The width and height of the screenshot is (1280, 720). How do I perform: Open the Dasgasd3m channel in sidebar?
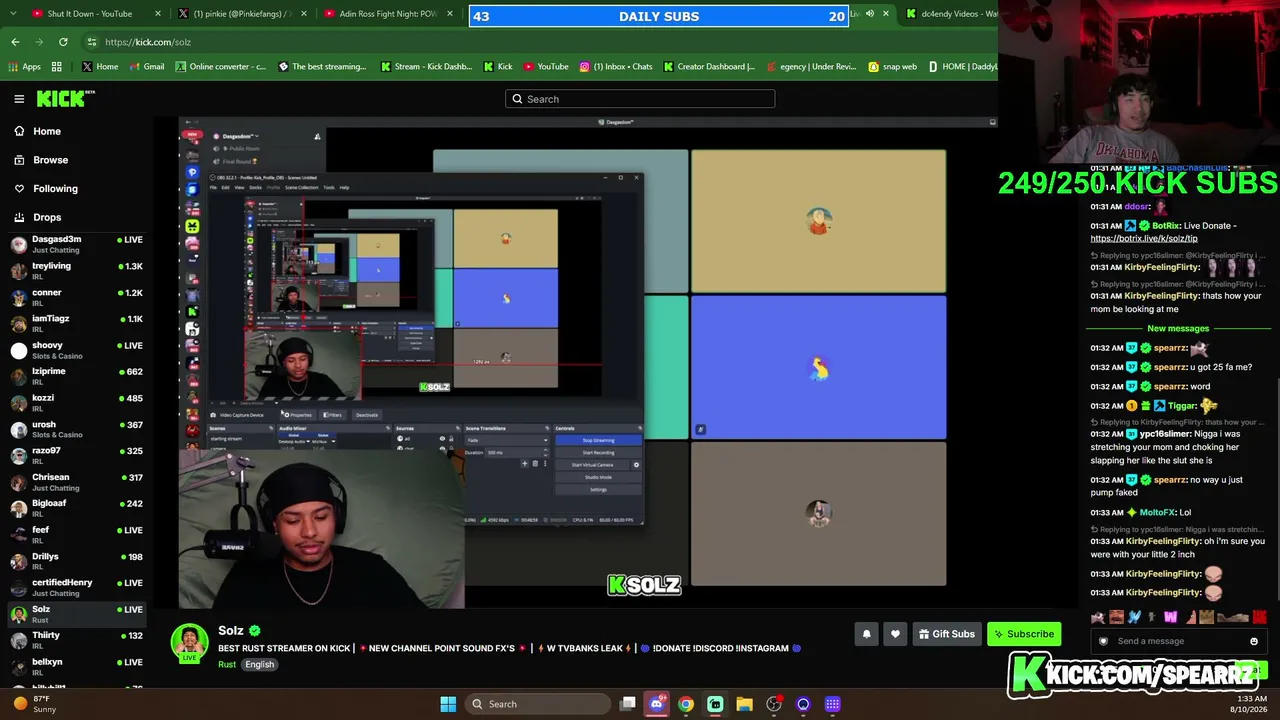[76, 244]
